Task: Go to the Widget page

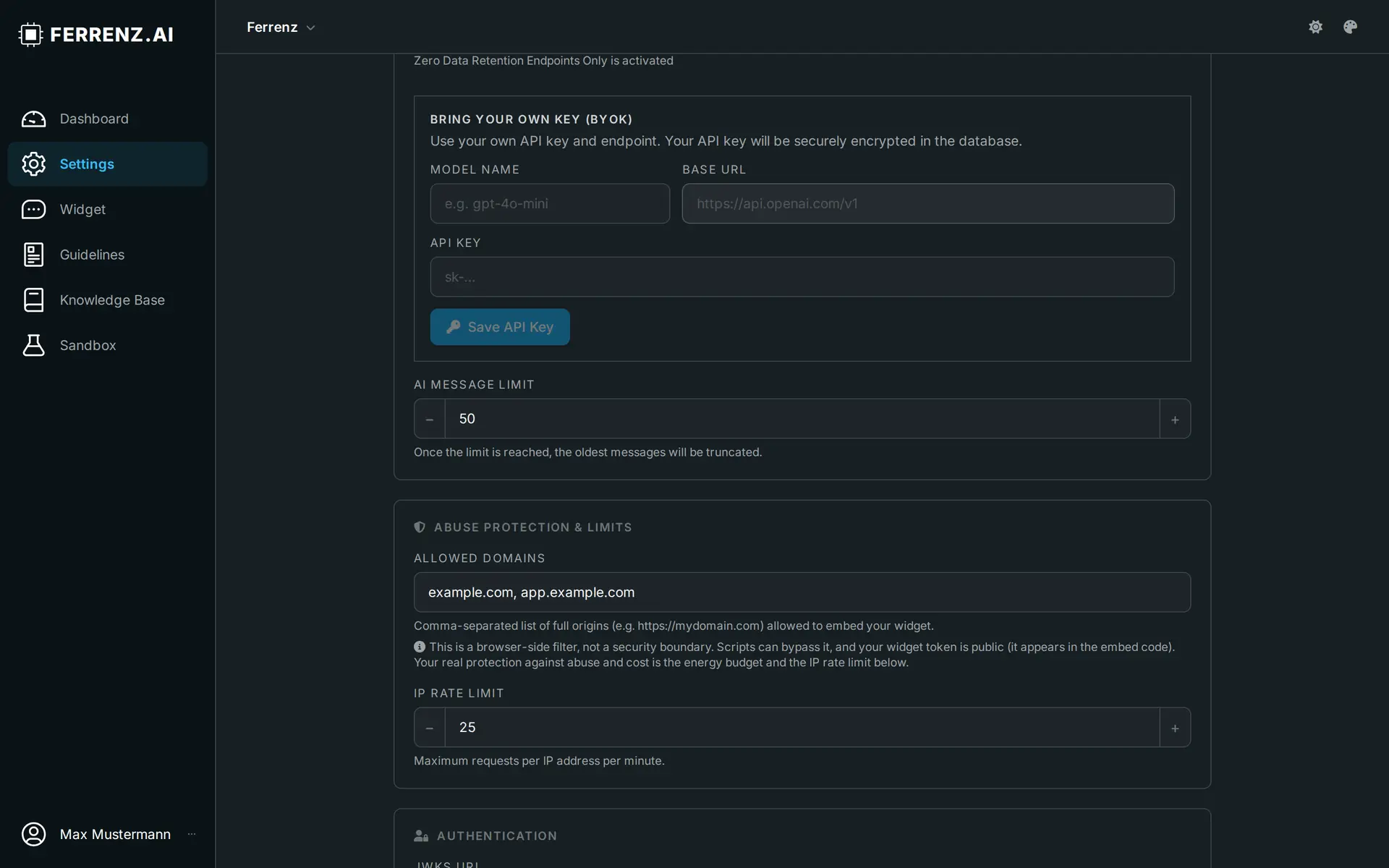Action: 108,209
